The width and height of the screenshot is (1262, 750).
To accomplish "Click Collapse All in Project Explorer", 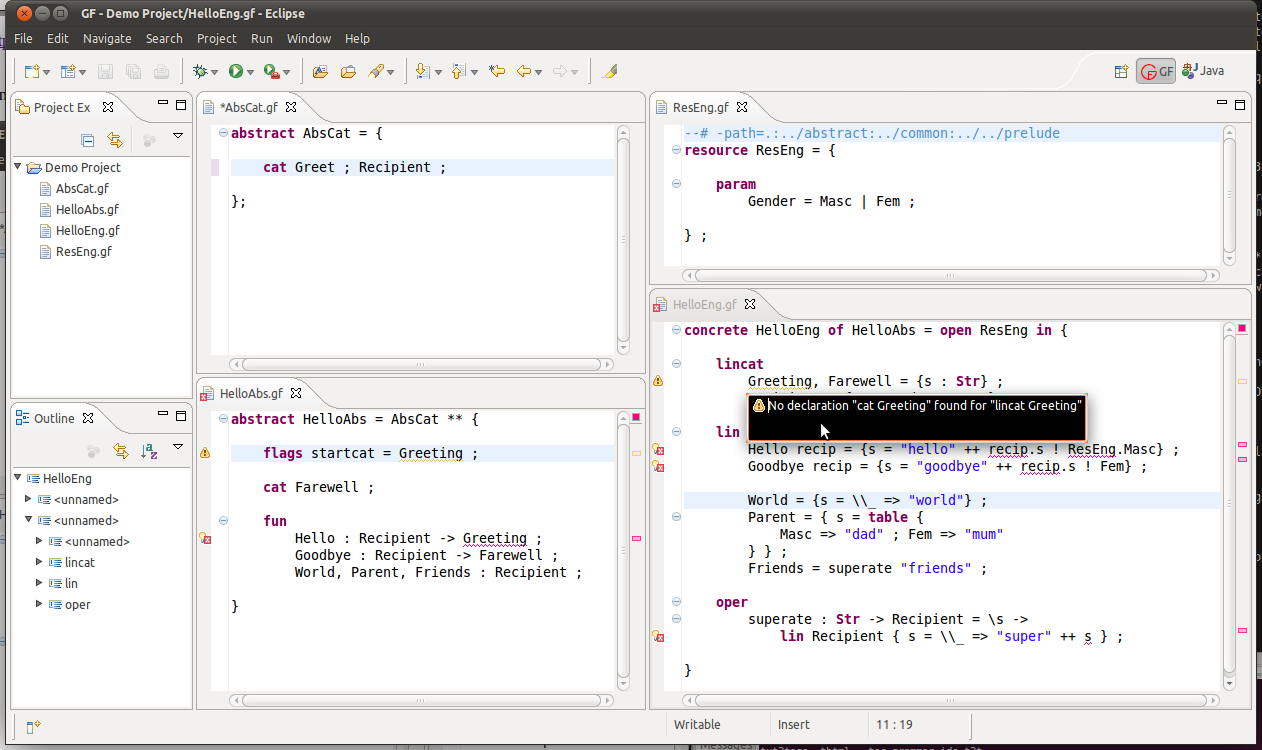I will click(88, 140).
